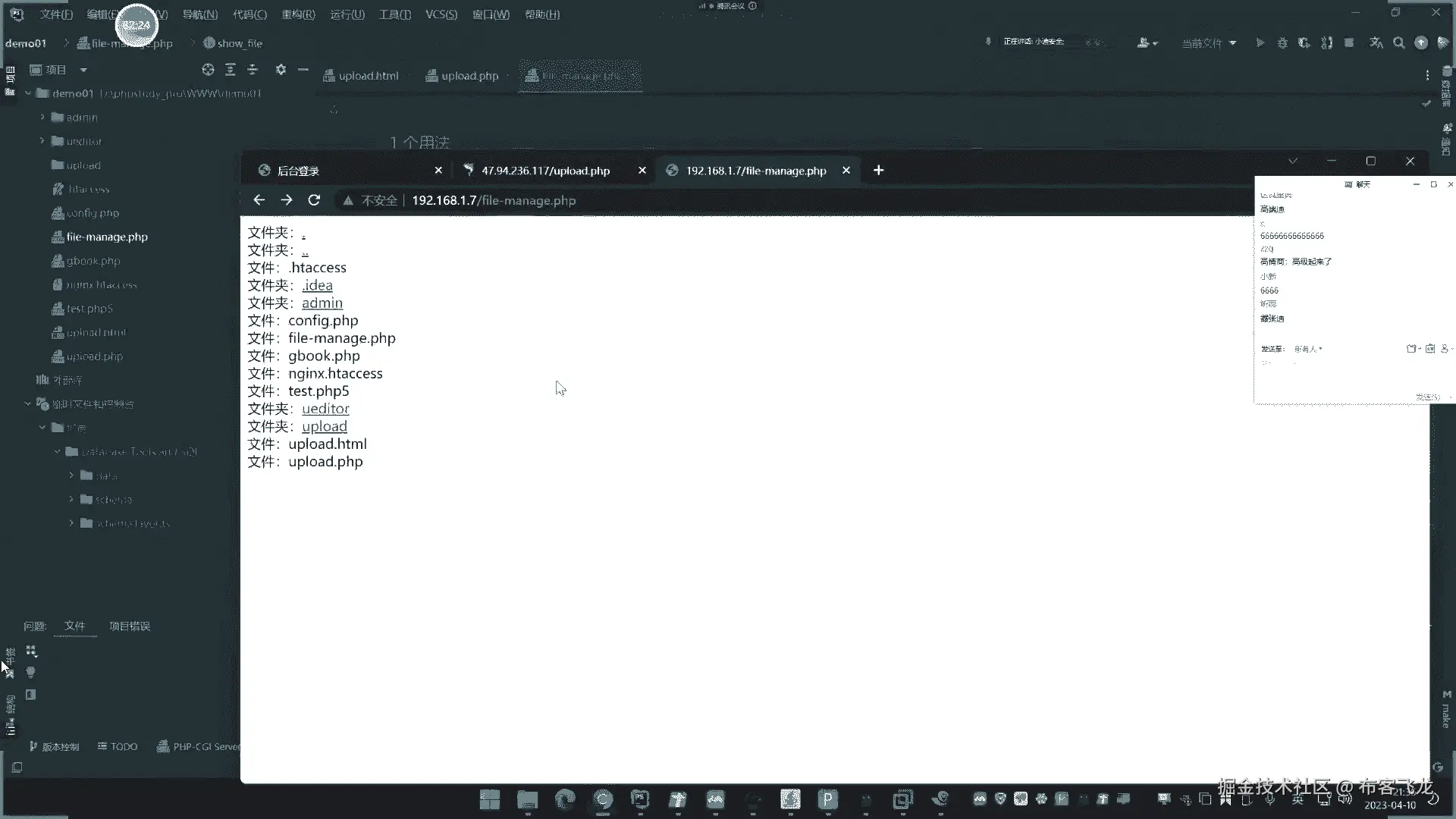This screenshot has width=1456, height=819.
Task: Expand the admin folder in project tree
Action: tap(42, 118)
